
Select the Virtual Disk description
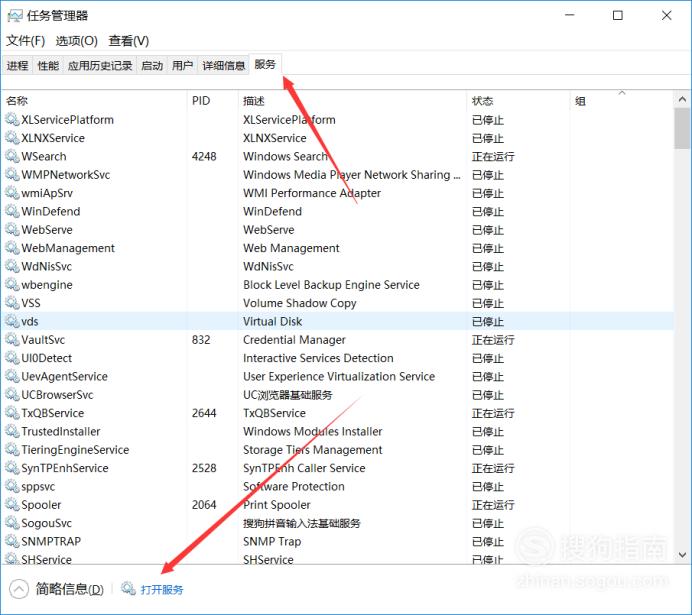(x=272, y=321)
